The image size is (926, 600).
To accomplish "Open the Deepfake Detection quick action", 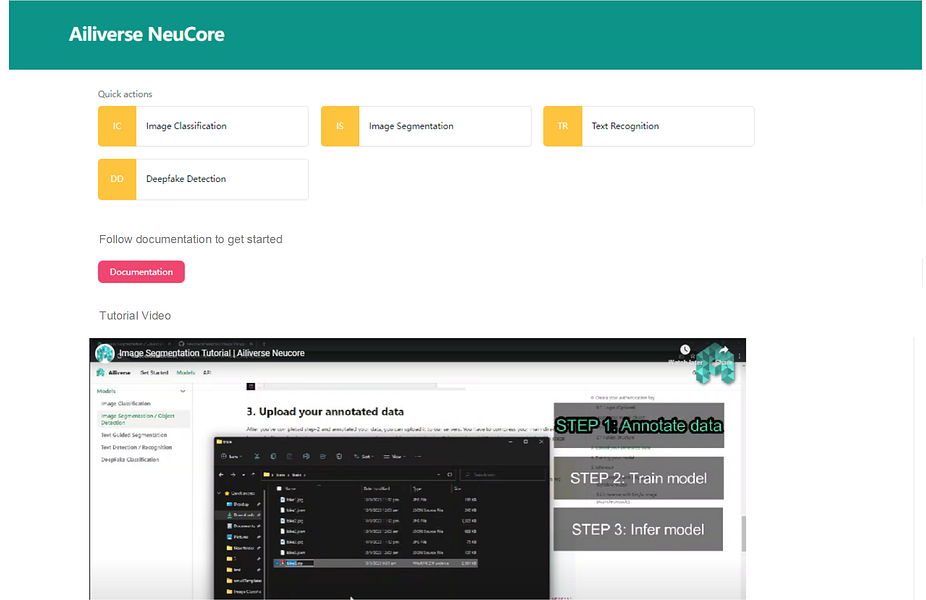I will pos(203,179).
